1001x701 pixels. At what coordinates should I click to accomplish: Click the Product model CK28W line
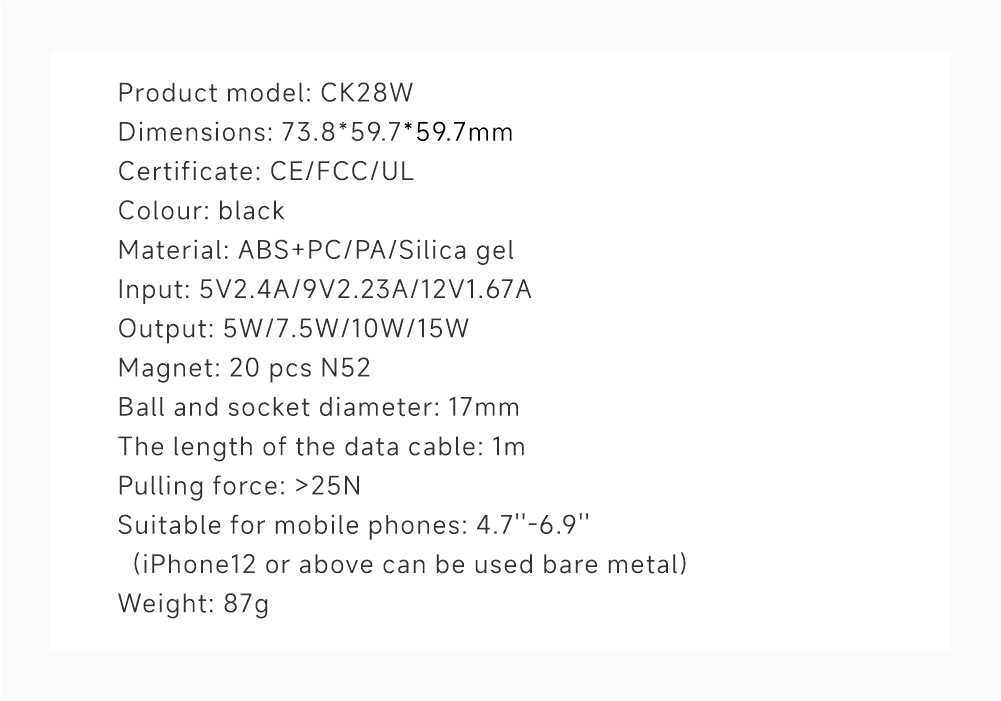click(266, 93)
